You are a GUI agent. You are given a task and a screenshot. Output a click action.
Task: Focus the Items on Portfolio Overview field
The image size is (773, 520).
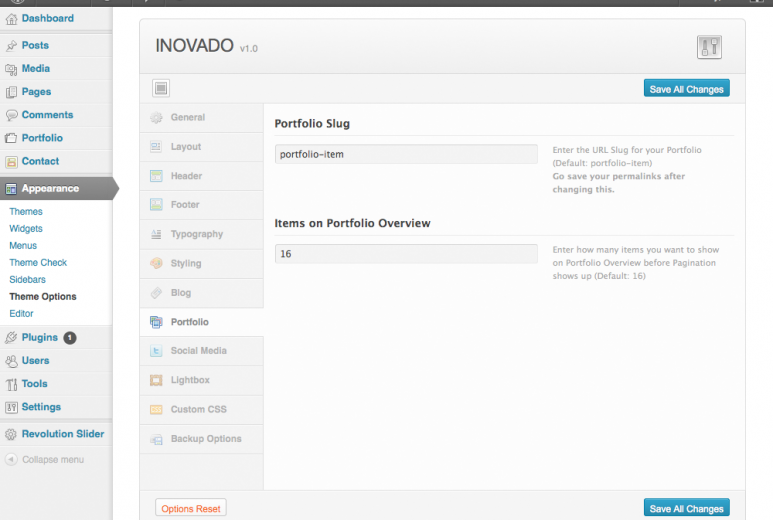click(406, 254)
